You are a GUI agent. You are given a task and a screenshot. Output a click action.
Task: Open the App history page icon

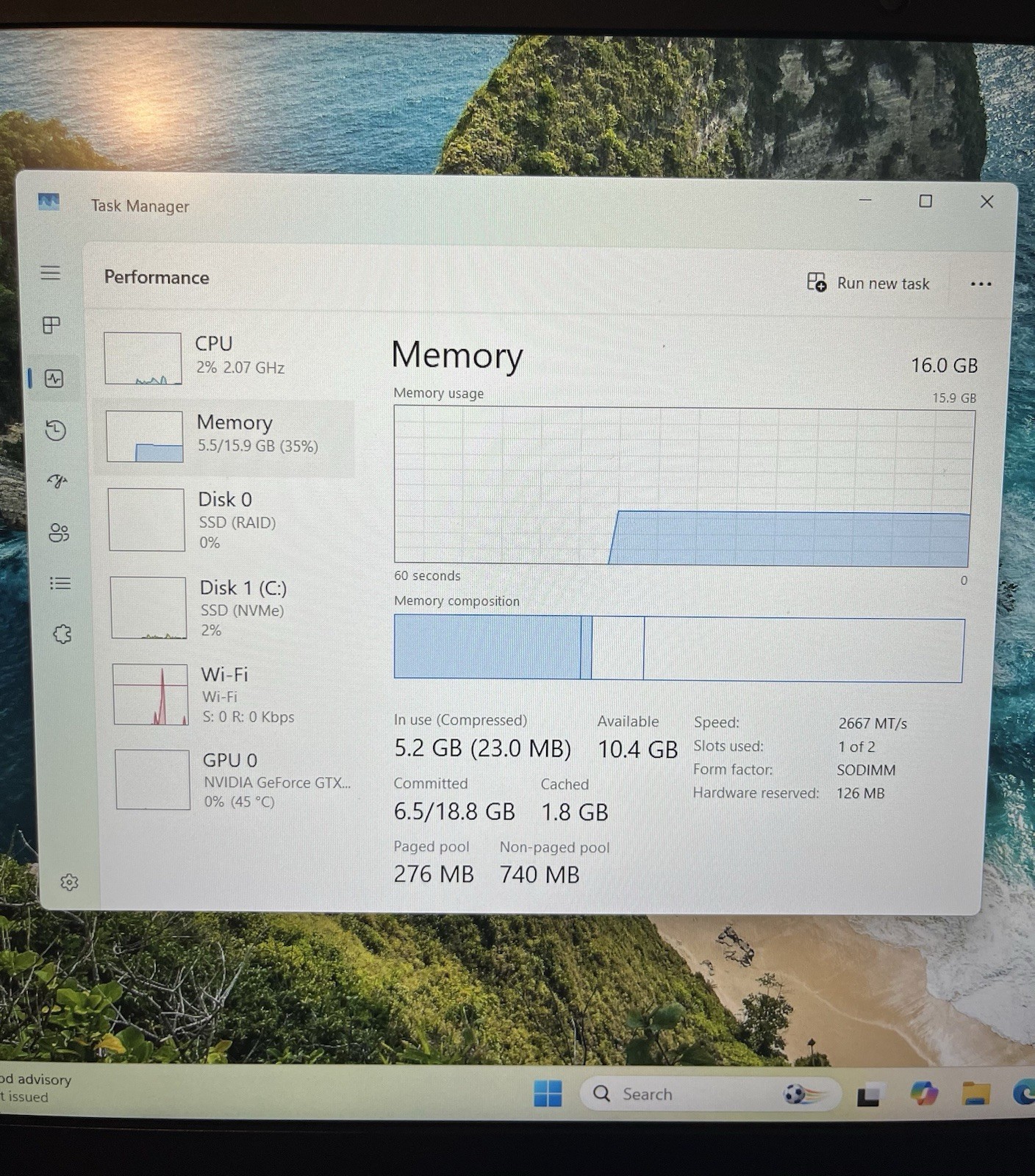click(56, 430)
